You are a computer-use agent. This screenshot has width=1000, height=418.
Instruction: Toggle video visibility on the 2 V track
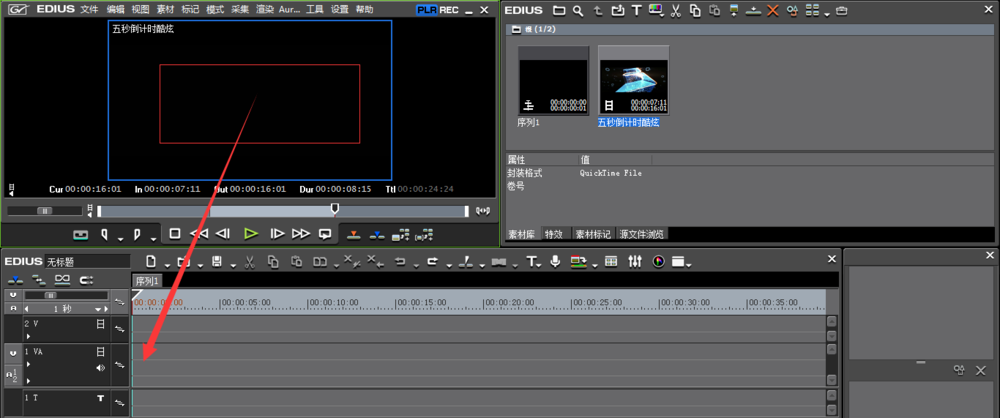pos(100,325)
